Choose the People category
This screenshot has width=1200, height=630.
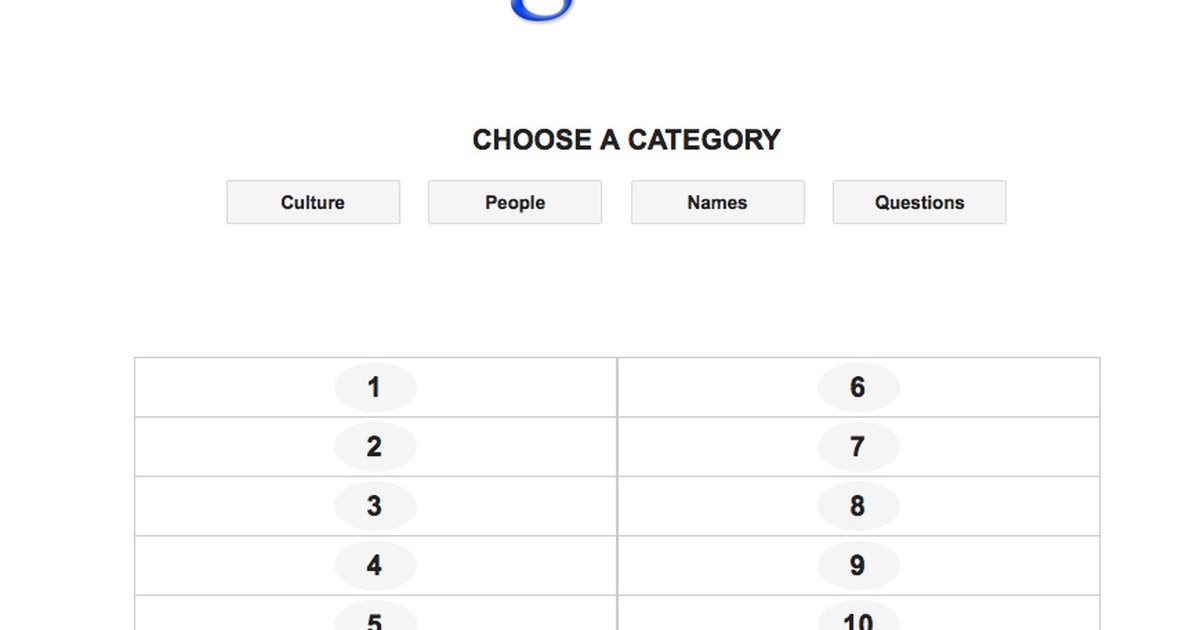pyautogui.click(x=515, y=202)
